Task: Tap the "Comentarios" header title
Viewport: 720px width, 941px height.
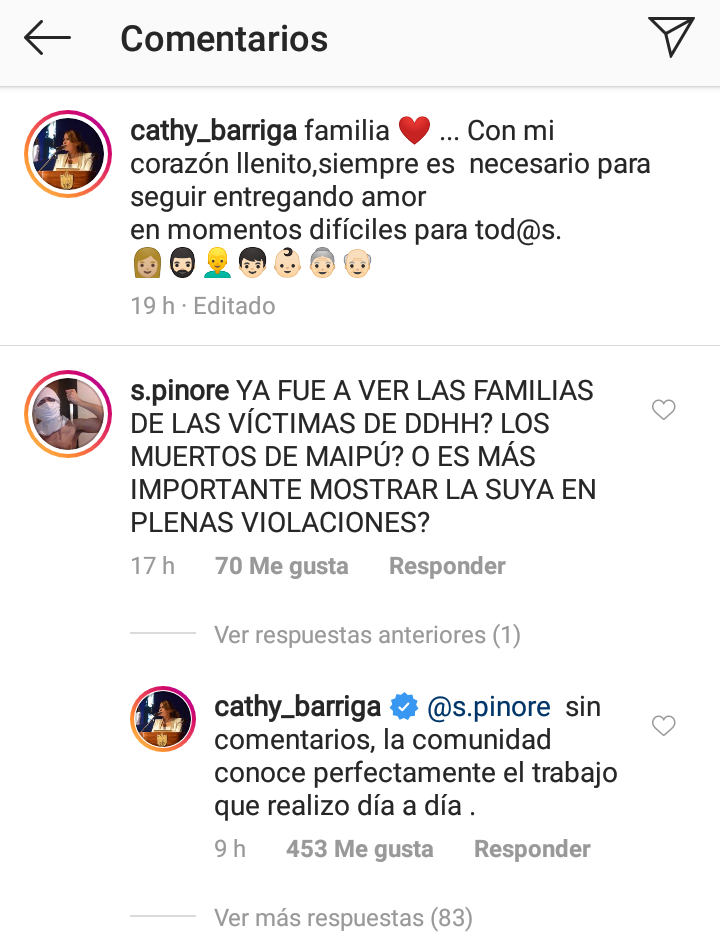Action: coord(224,39)
